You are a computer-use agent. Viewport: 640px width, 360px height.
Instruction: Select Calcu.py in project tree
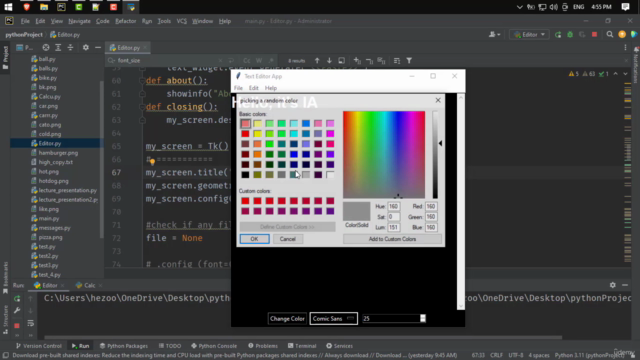pos(49,97)
